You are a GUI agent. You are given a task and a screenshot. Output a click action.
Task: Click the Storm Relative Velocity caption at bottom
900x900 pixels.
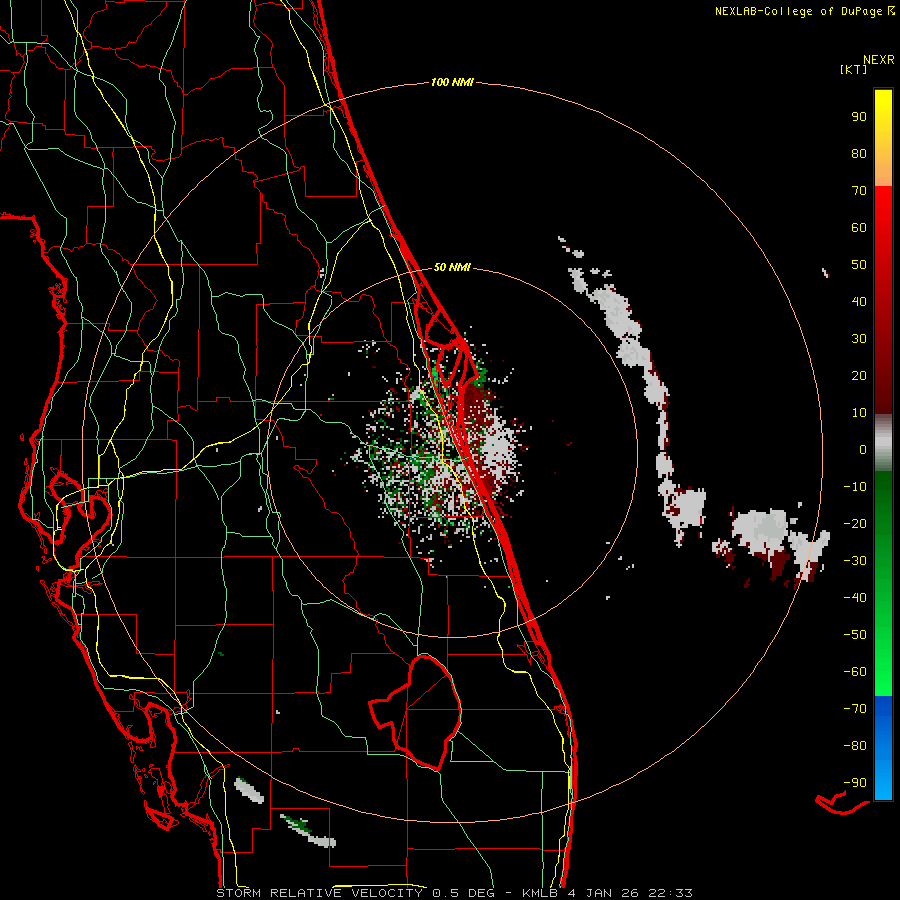454,893
